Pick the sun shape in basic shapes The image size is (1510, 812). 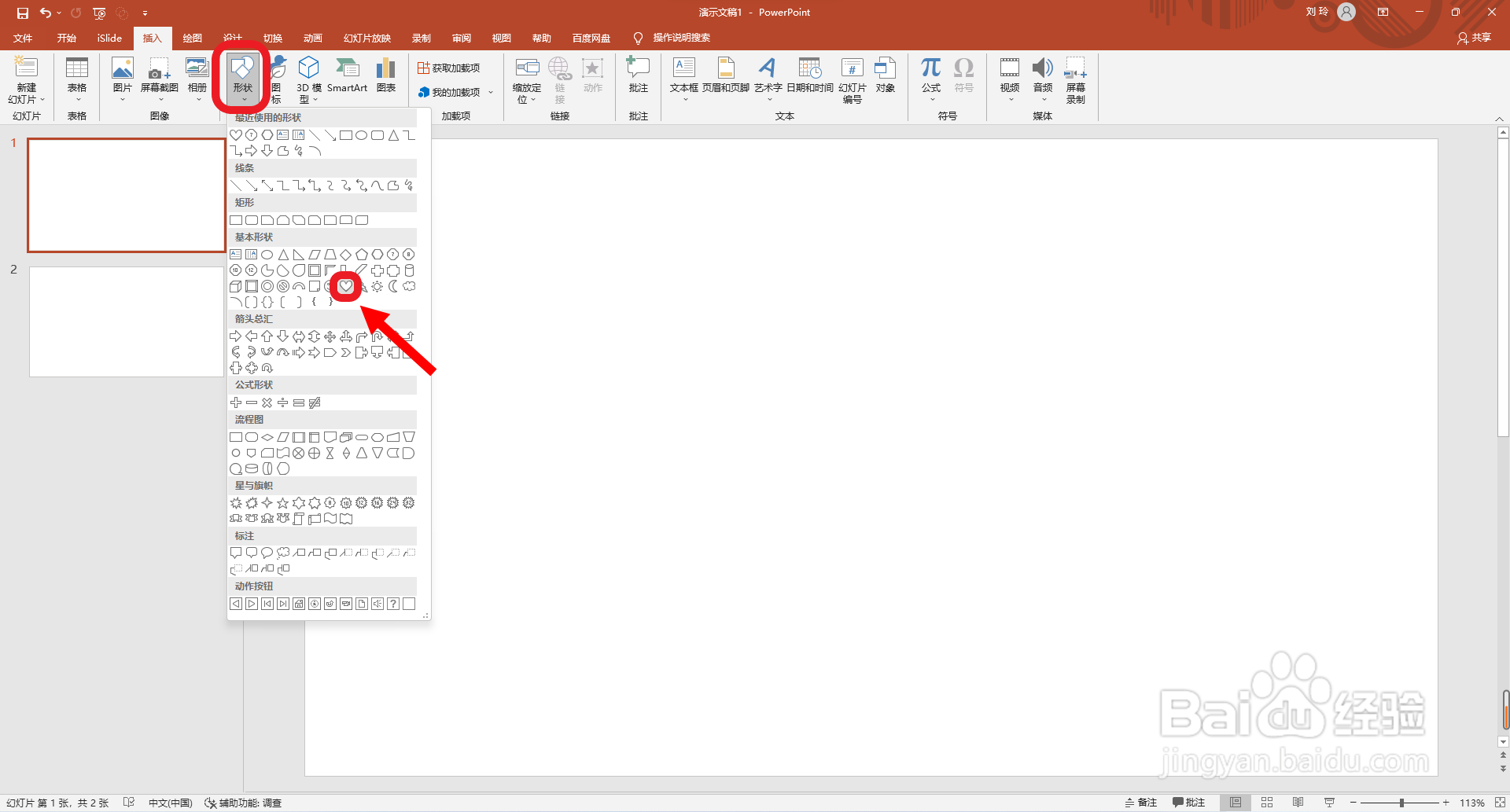tap(377, 286)
